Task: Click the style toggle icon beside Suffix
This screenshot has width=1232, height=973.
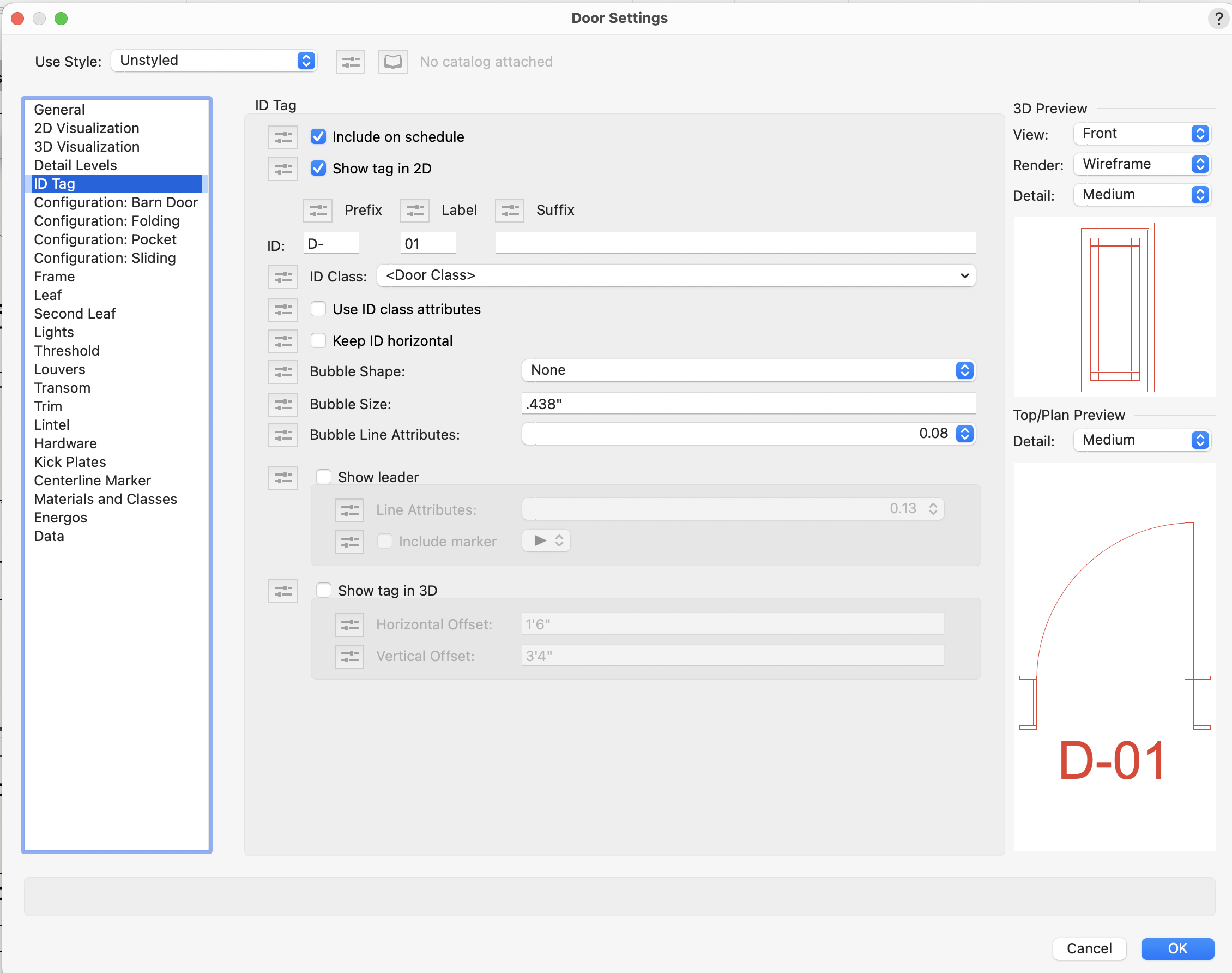Action: tap(510, 210)
